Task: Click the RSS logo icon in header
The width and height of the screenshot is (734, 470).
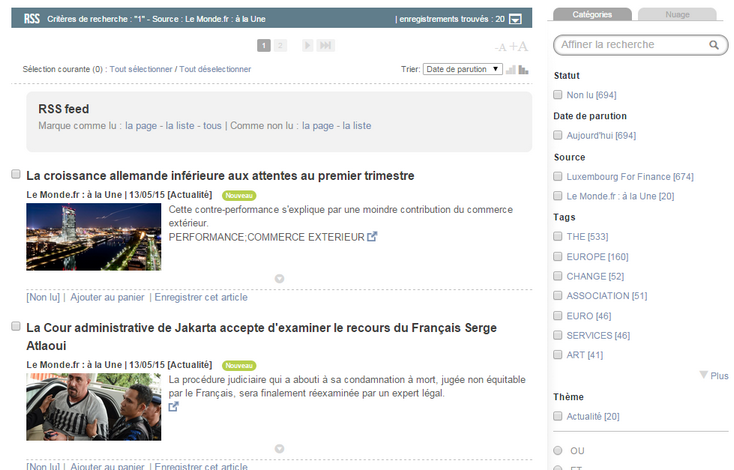Action: pos(32,19)
